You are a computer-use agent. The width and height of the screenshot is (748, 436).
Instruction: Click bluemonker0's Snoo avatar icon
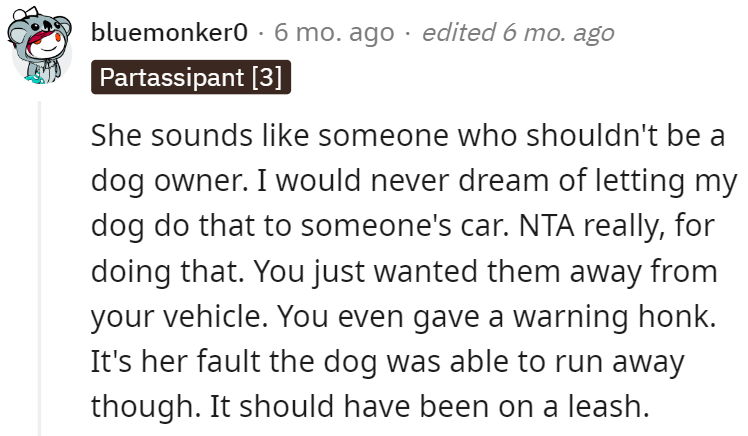click(40, 51)
